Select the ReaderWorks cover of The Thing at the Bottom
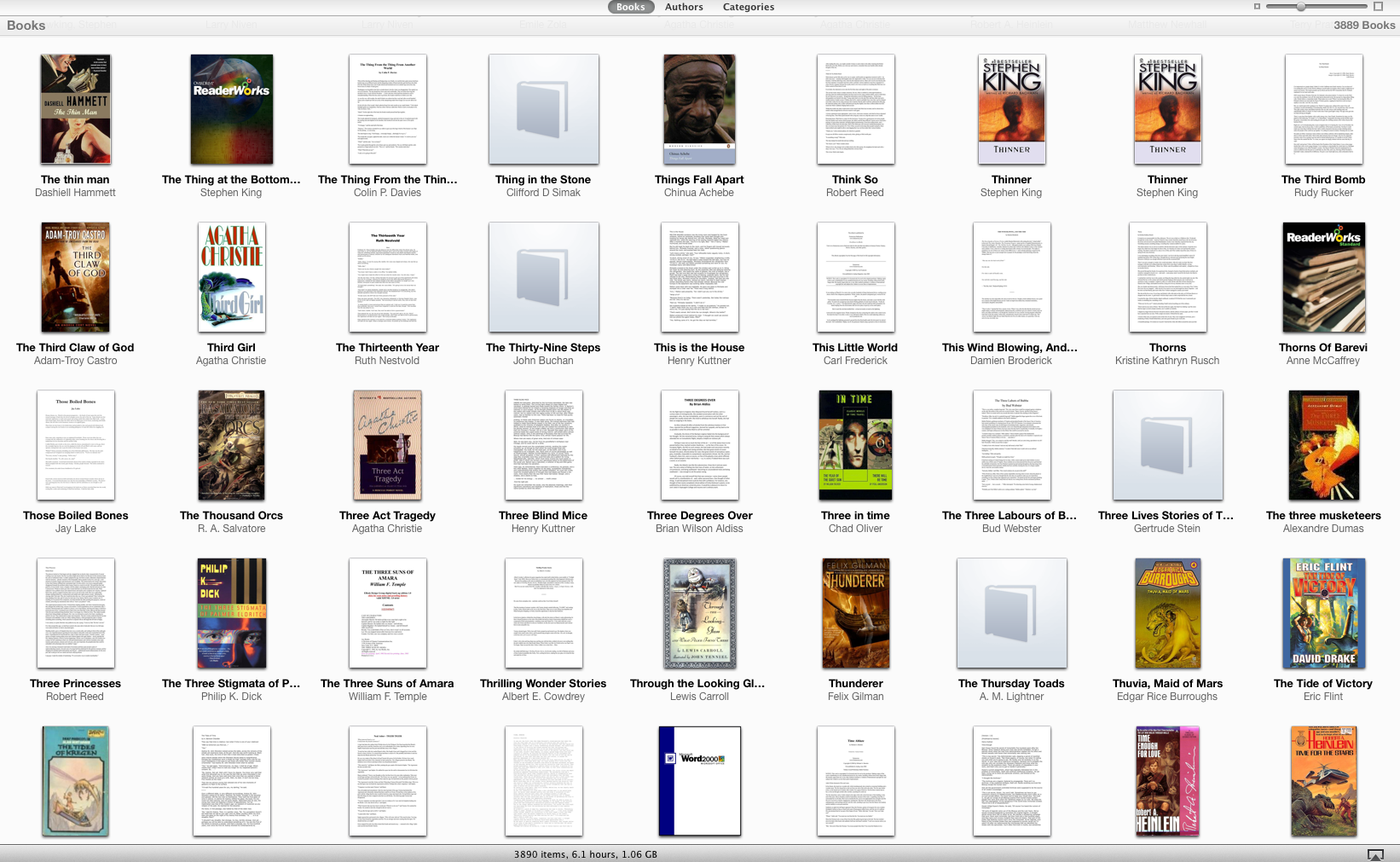Image resolution: width=1400 pixels, height=862 pixels. pyautogui.click(x=232, y=110)
